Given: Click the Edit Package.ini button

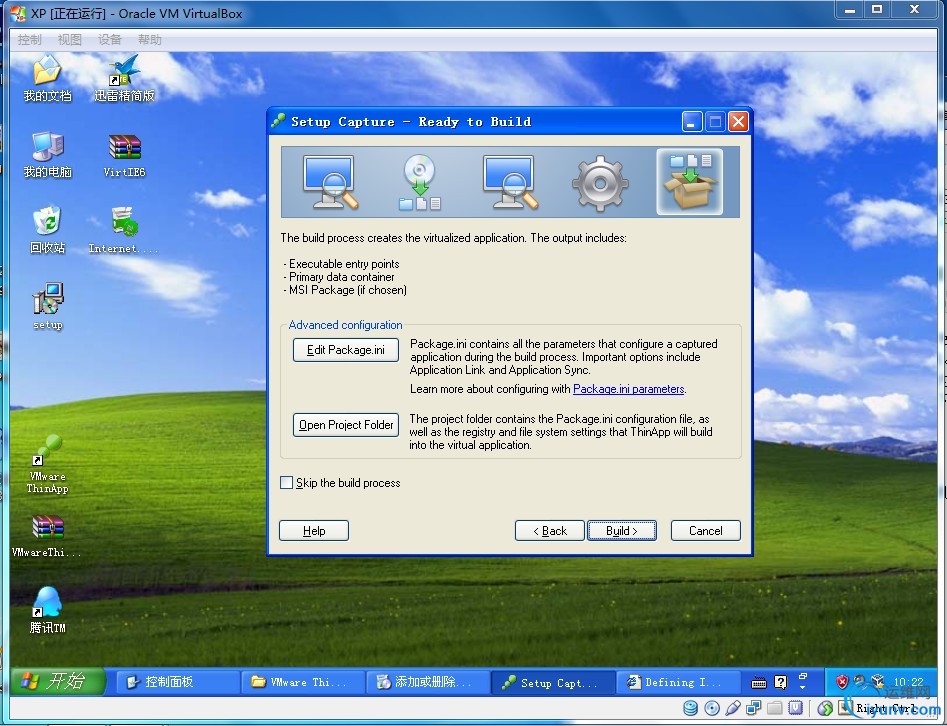Looking at the screenshot, I should pos(345,350).
